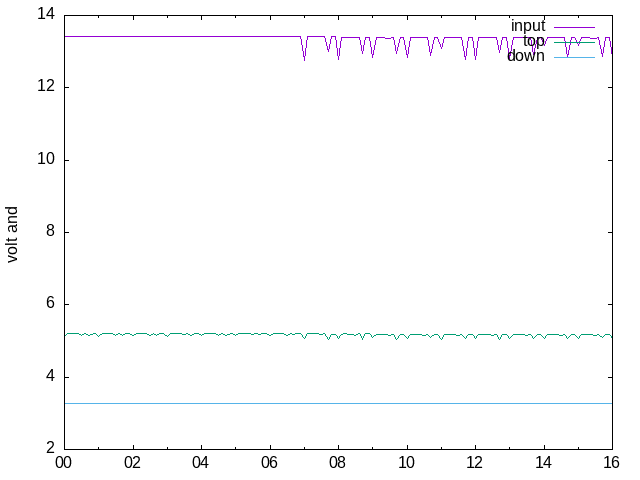Click the y-axis tick label "14"

pyautogui.click(x=46, y=15)
